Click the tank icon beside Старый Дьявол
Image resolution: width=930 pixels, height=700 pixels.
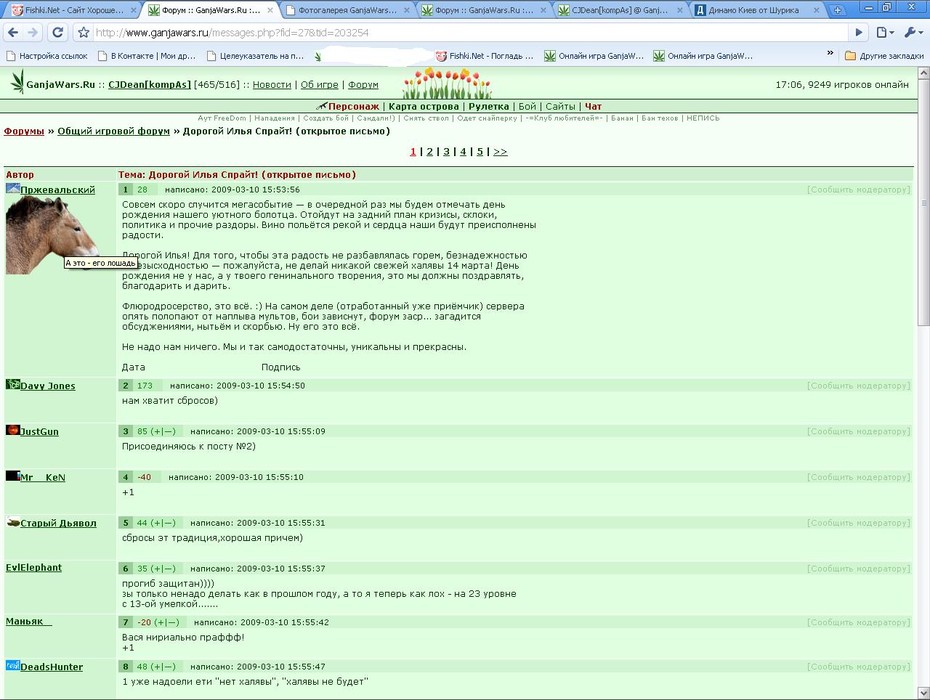tap(12, 522)
